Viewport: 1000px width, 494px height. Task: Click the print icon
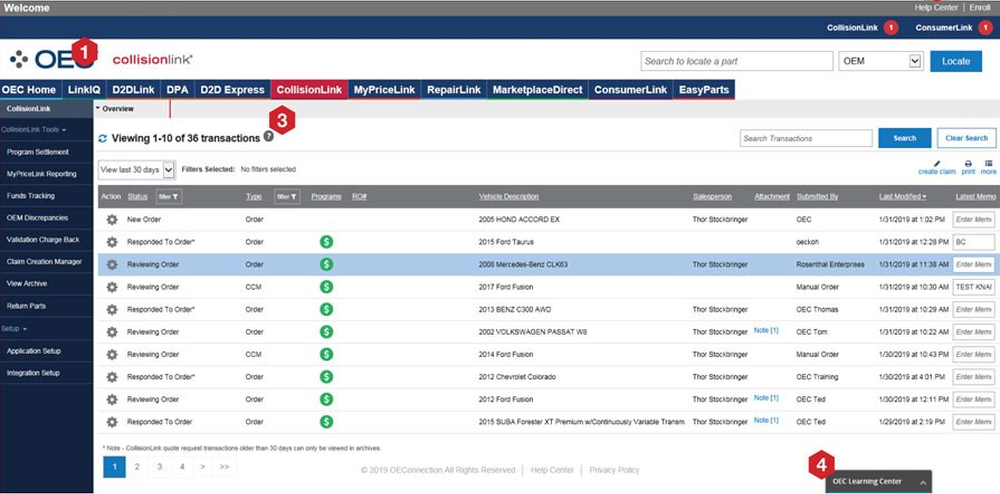[x=968, y=164]
